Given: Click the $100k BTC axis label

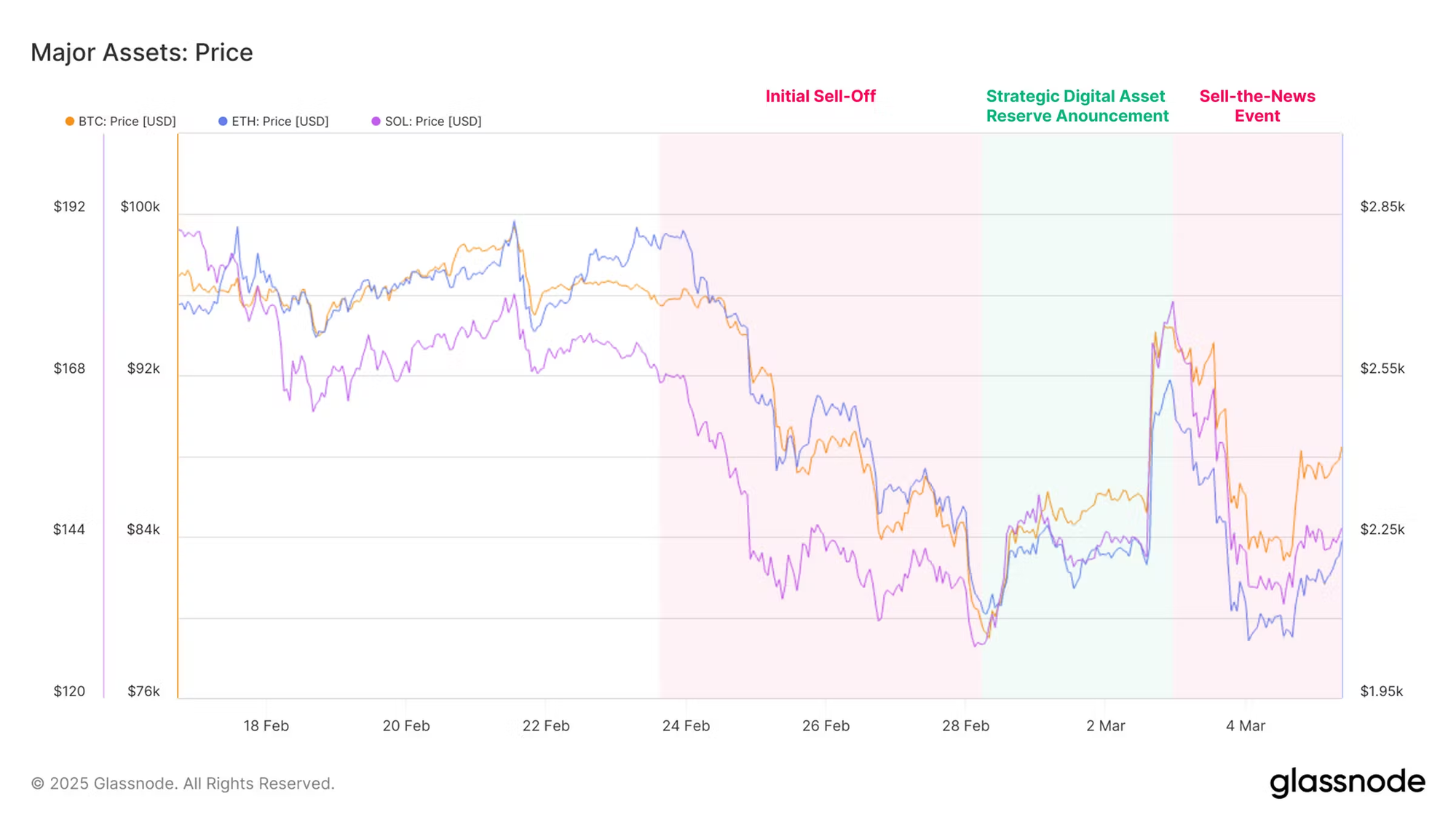Looking at the screenshot, I should tap(140, 207).
